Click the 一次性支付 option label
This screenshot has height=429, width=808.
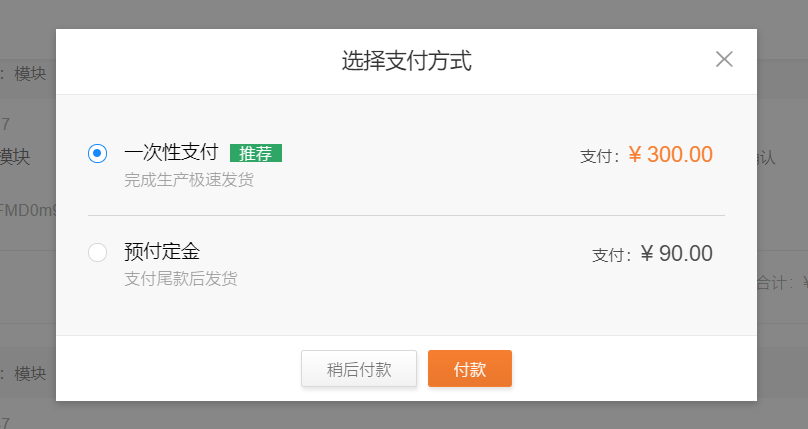click(172, 152)
